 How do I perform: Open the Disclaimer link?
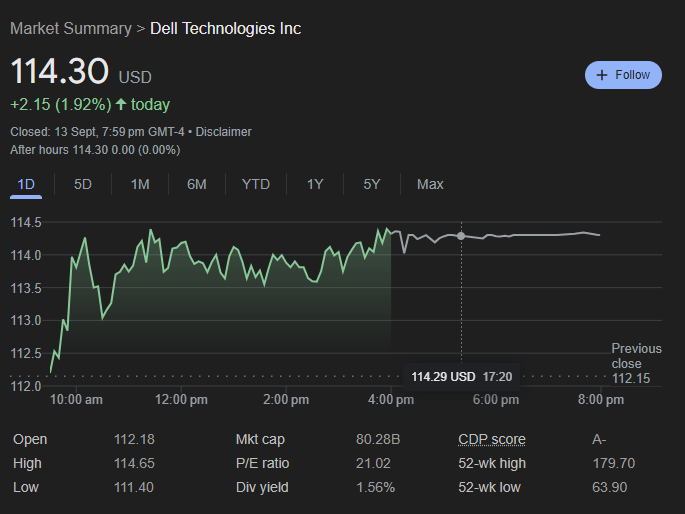(223, 132)
